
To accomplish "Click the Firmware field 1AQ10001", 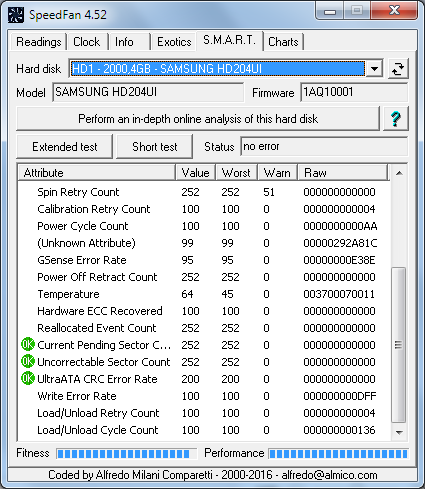I will [354, 92].
